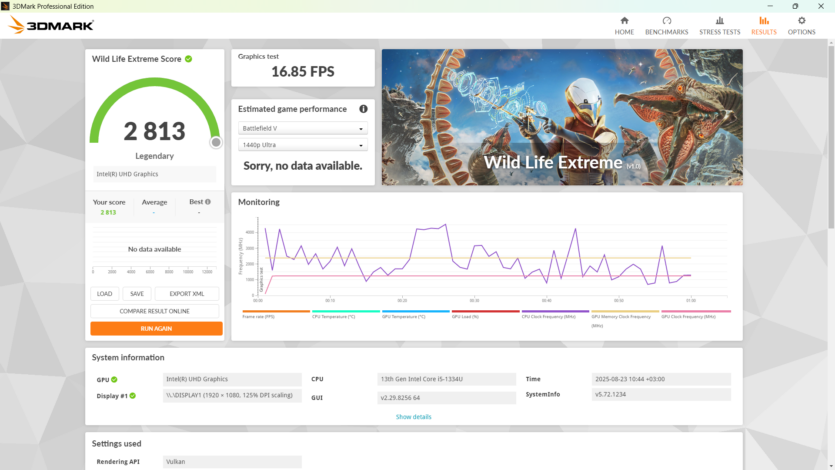Open the Home section

624,26
